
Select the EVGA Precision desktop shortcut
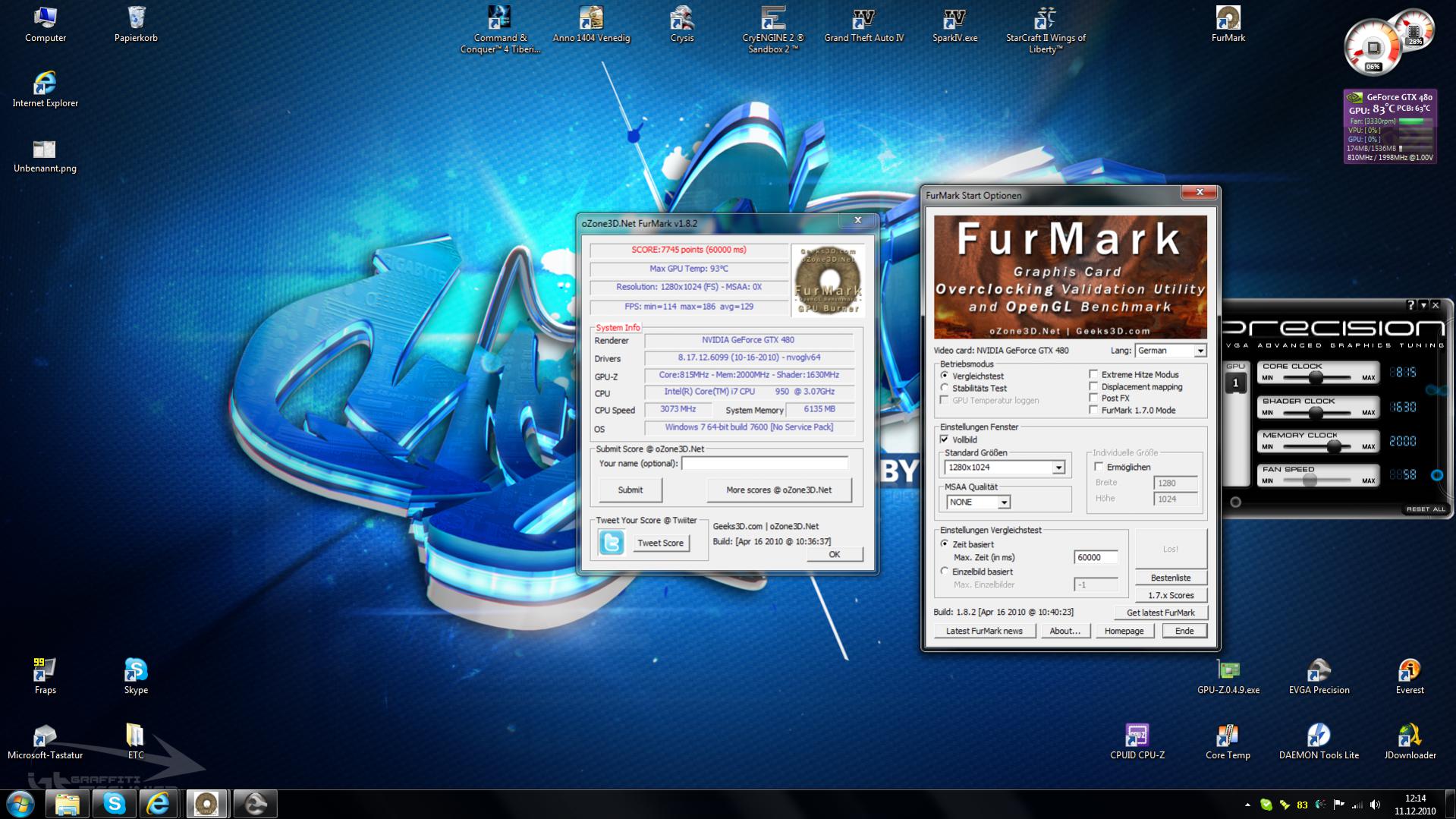tap(1319, 676)
